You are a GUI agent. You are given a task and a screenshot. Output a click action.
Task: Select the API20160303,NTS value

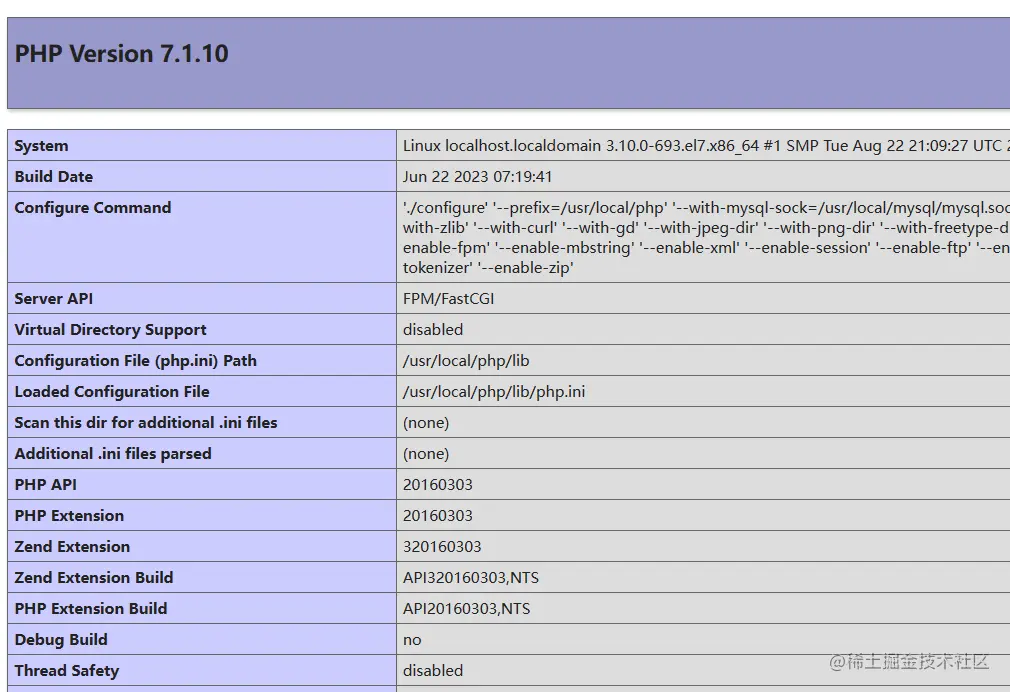466,608
